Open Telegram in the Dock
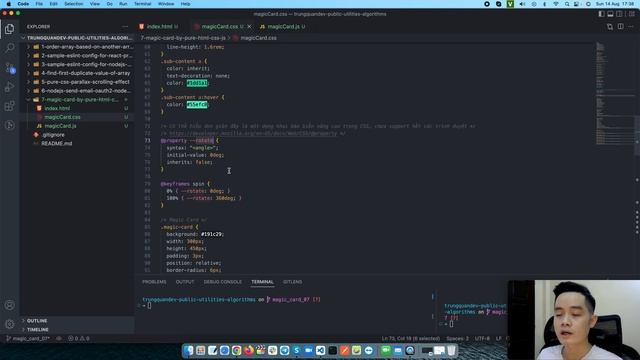640x360 pixels. coord(284,350)
